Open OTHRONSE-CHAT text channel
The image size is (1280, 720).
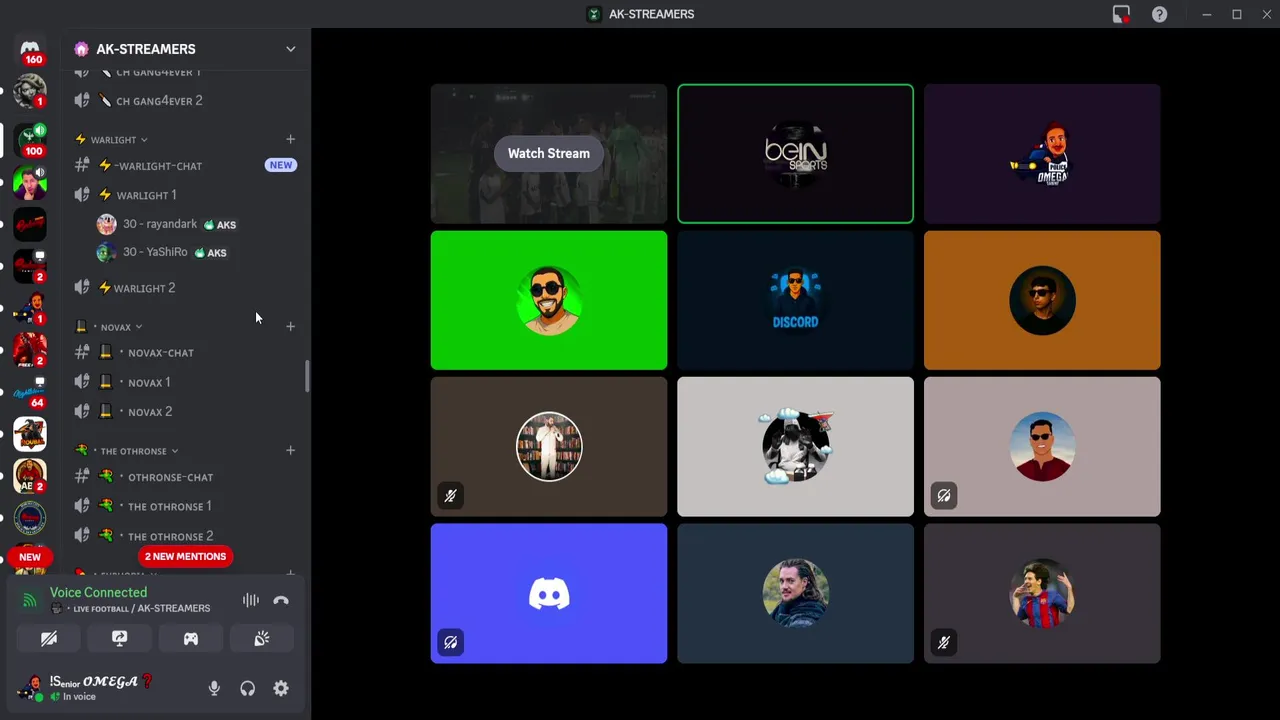click(x=185, y=477)
